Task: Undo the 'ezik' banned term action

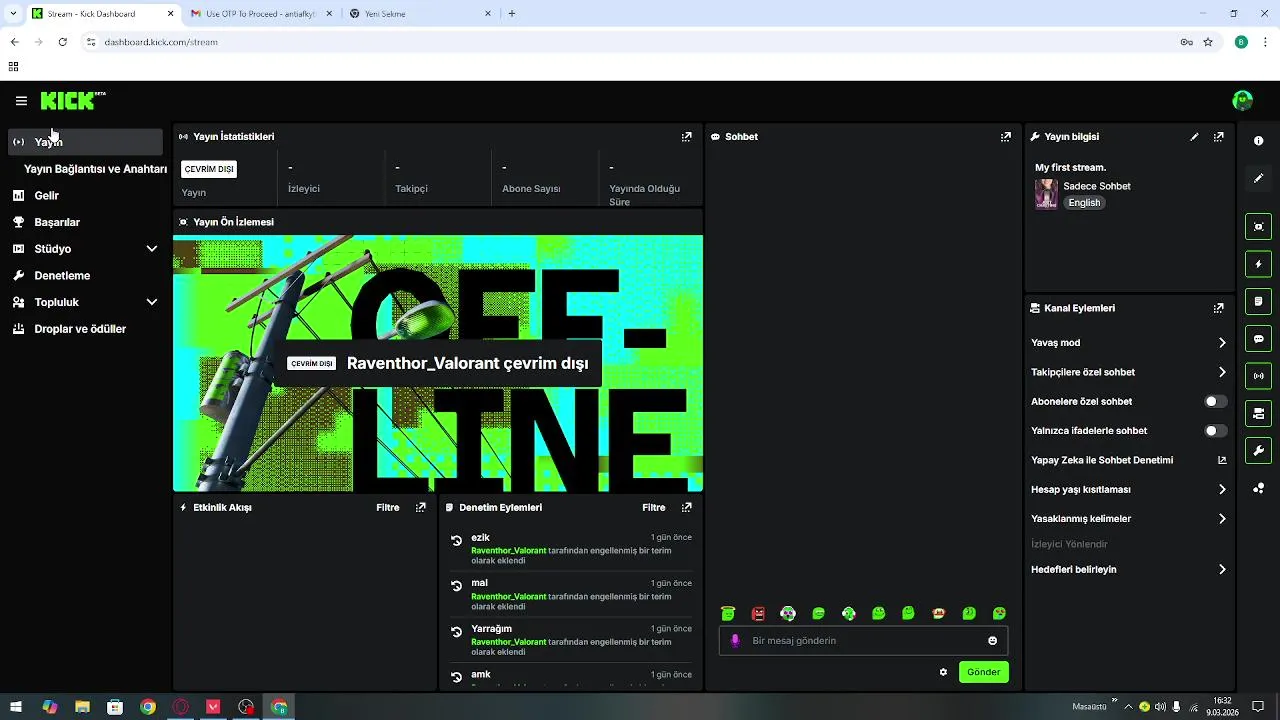Action: 457,540
